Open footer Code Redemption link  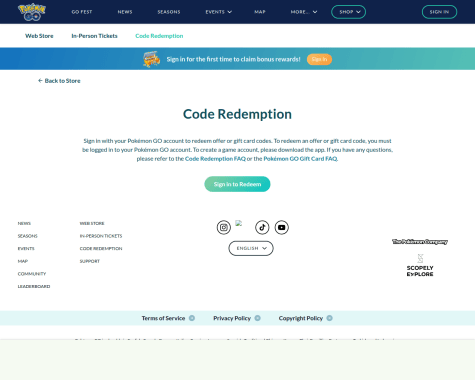pyautogui.click(x=101, y=249)
